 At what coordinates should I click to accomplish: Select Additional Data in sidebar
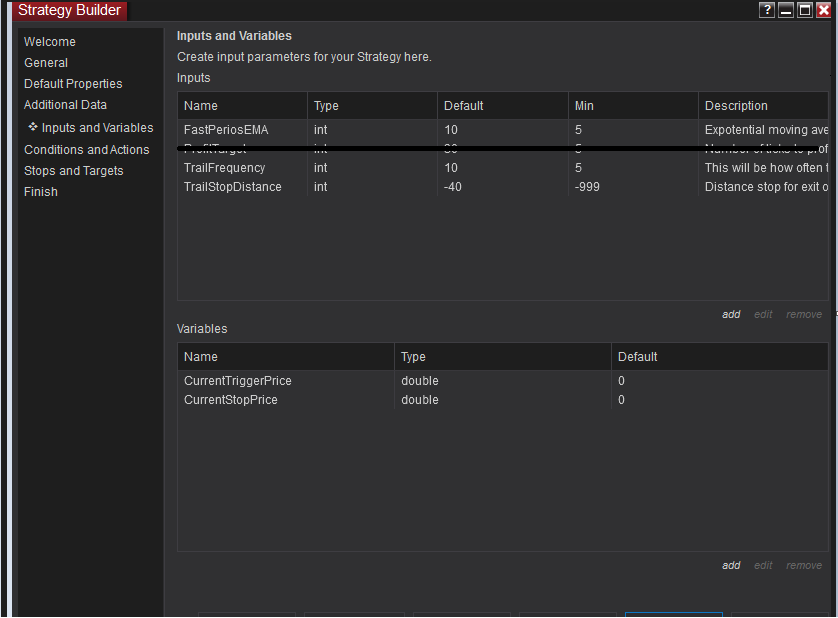(x=65, y=105)
